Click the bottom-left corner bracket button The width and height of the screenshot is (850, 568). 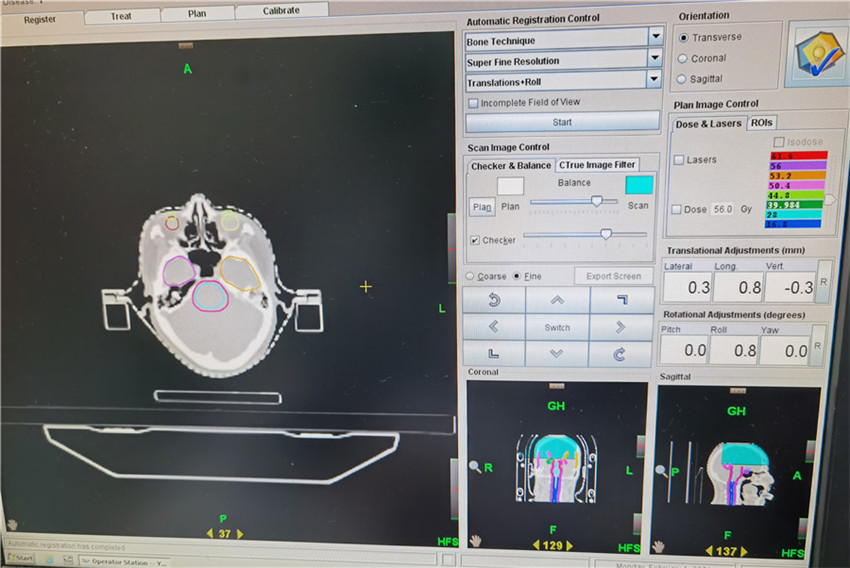pos(493,354)
